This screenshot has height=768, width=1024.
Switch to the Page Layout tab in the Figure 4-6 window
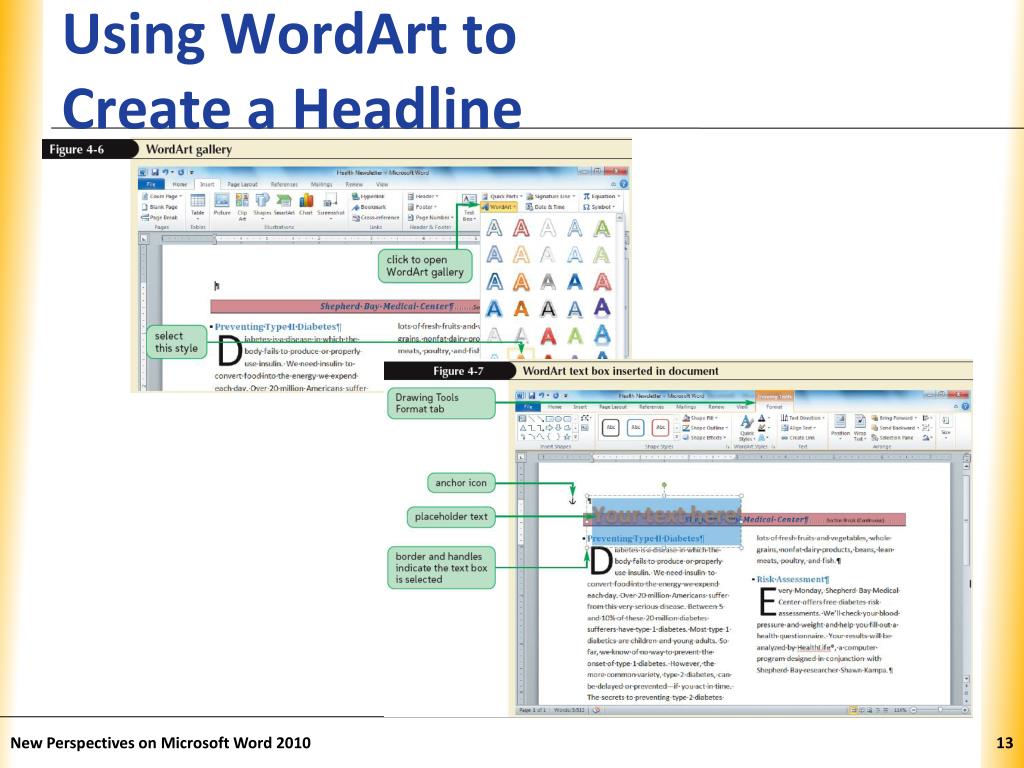(x=242, y=185)
